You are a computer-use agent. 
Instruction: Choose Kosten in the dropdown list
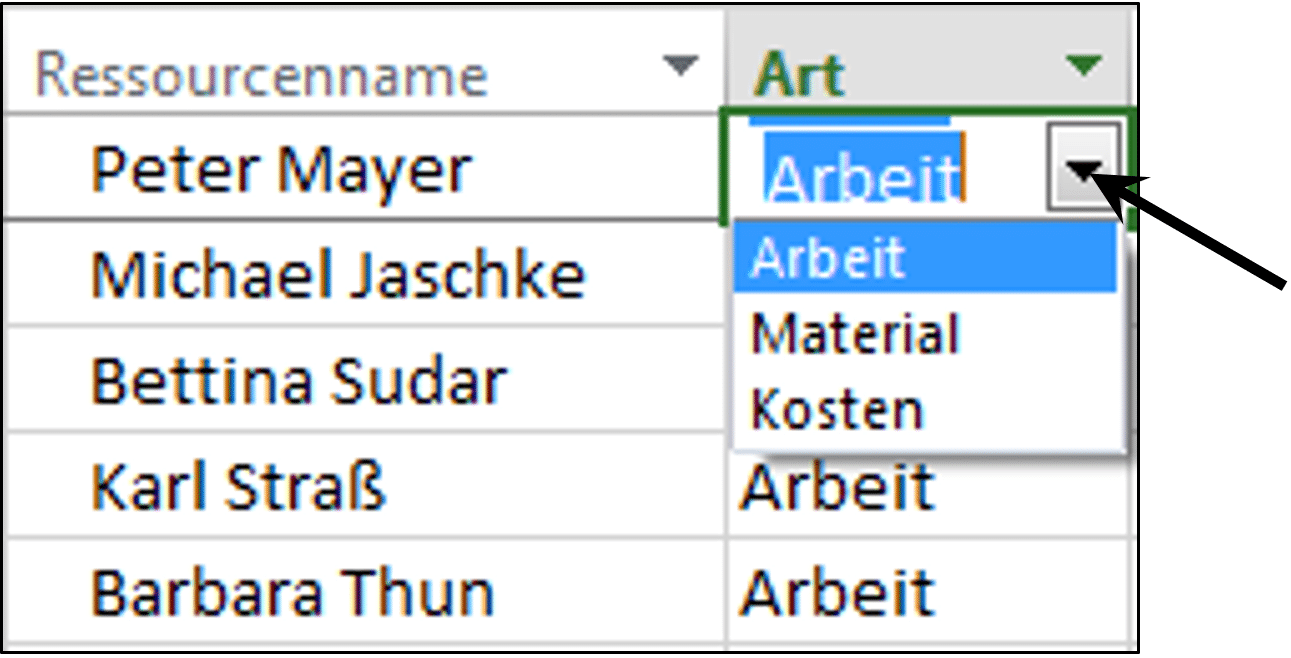925,410
